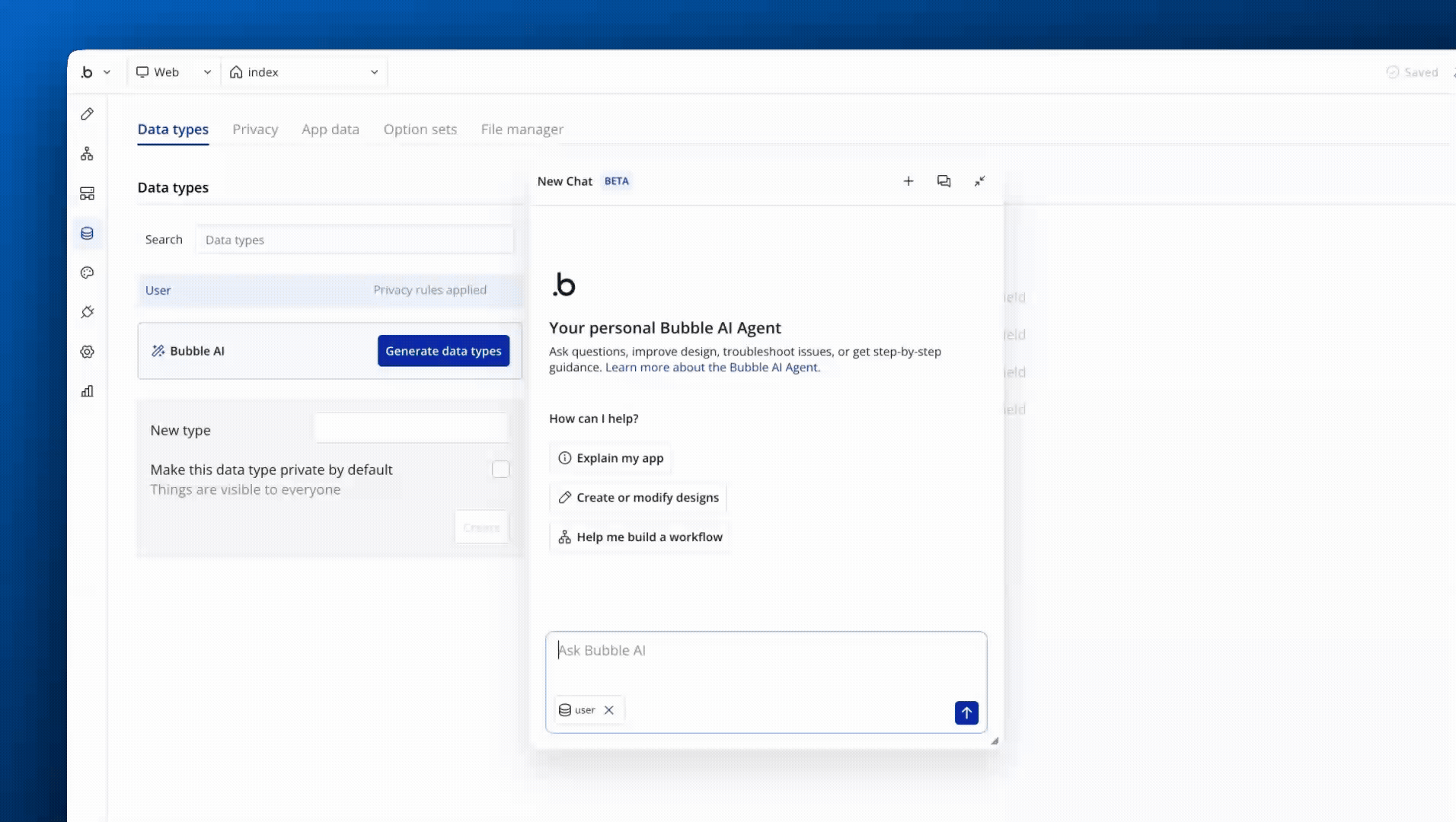This screenshot has width=1456, height=822.
Task: Remove the user context tag from chat
Action: tap(608, 710)
